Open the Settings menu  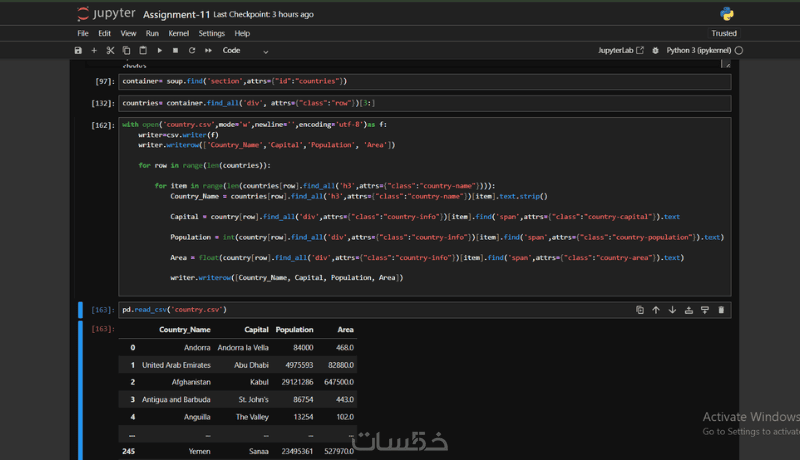tap(212, 33)
